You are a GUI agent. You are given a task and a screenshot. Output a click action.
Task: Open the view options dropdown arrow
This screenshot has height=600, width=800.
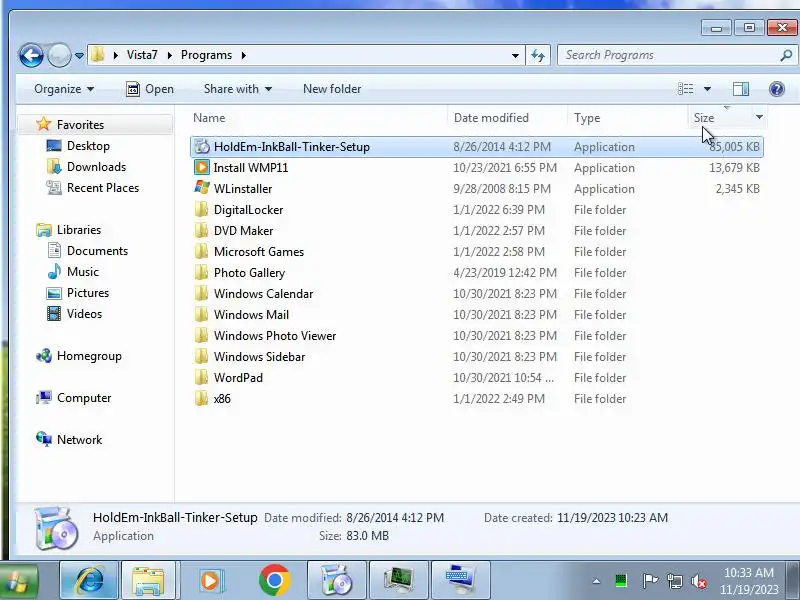coord(707,89)
